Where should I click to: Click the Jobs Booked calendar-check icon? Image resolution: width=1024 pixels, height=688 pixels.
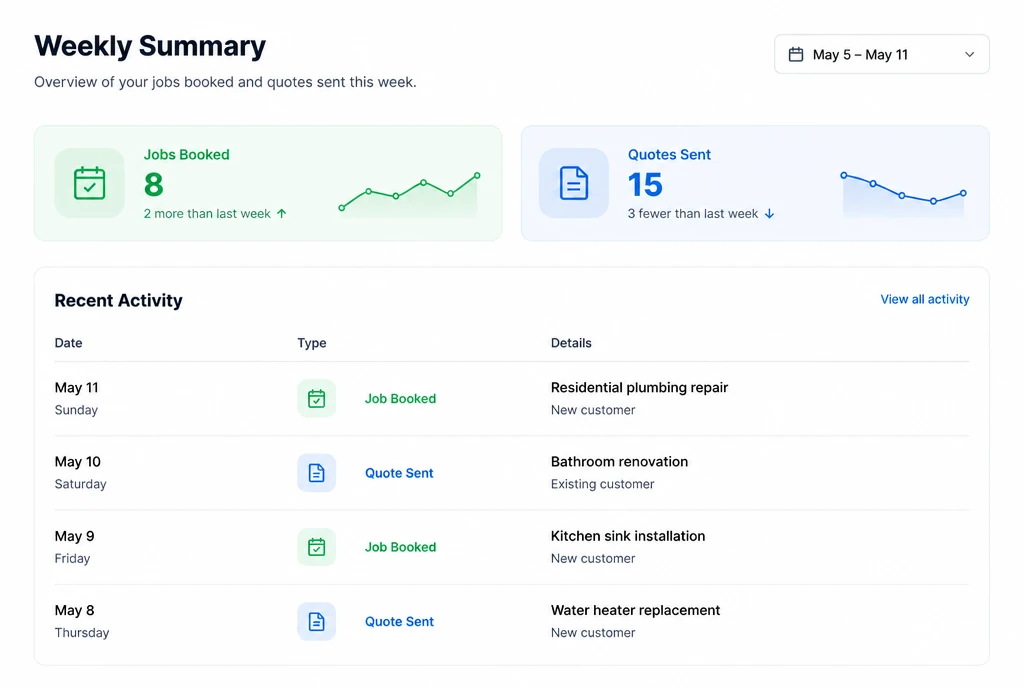(89, 183)
